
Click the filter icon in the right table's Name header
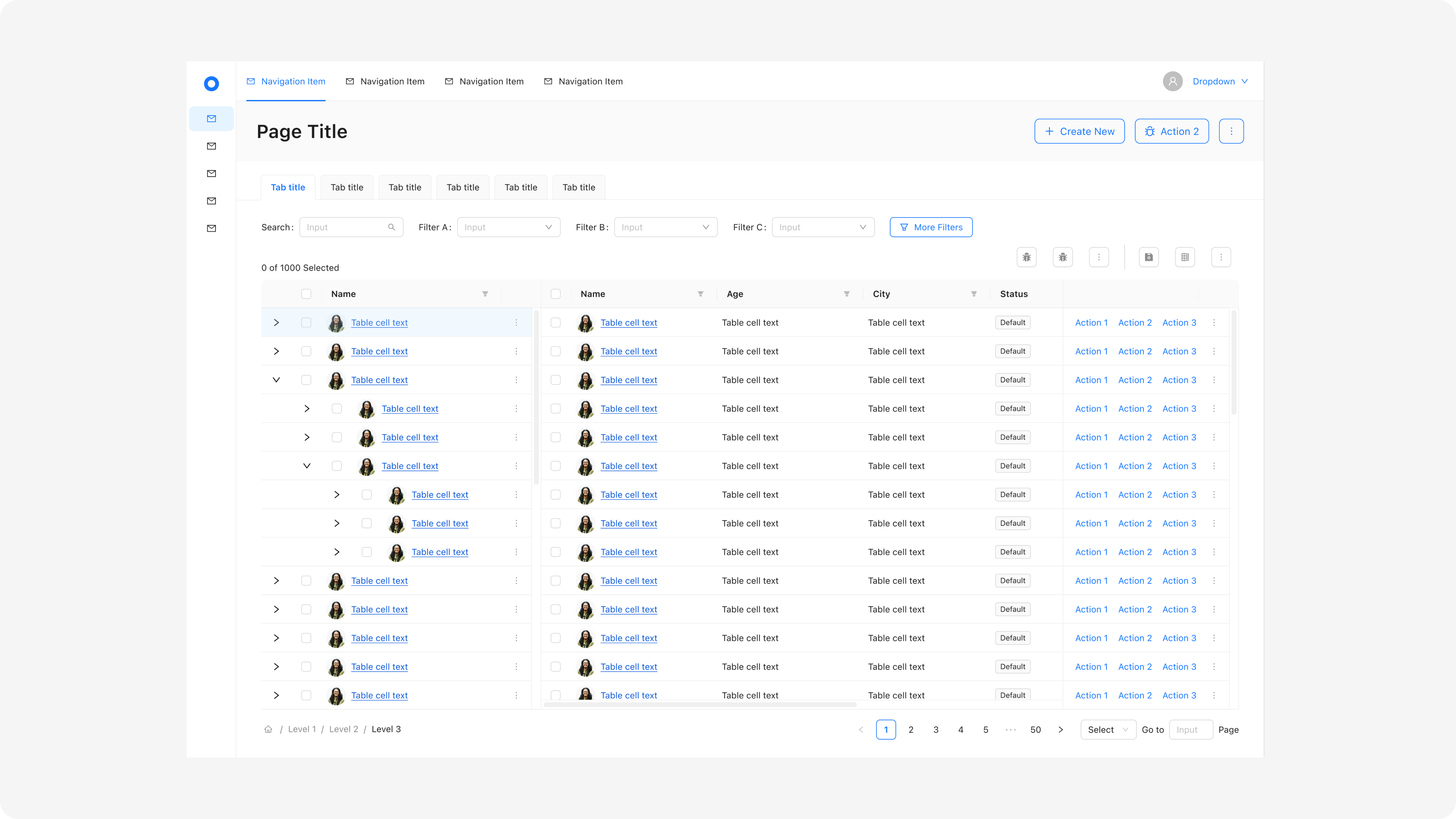point(700,294)
